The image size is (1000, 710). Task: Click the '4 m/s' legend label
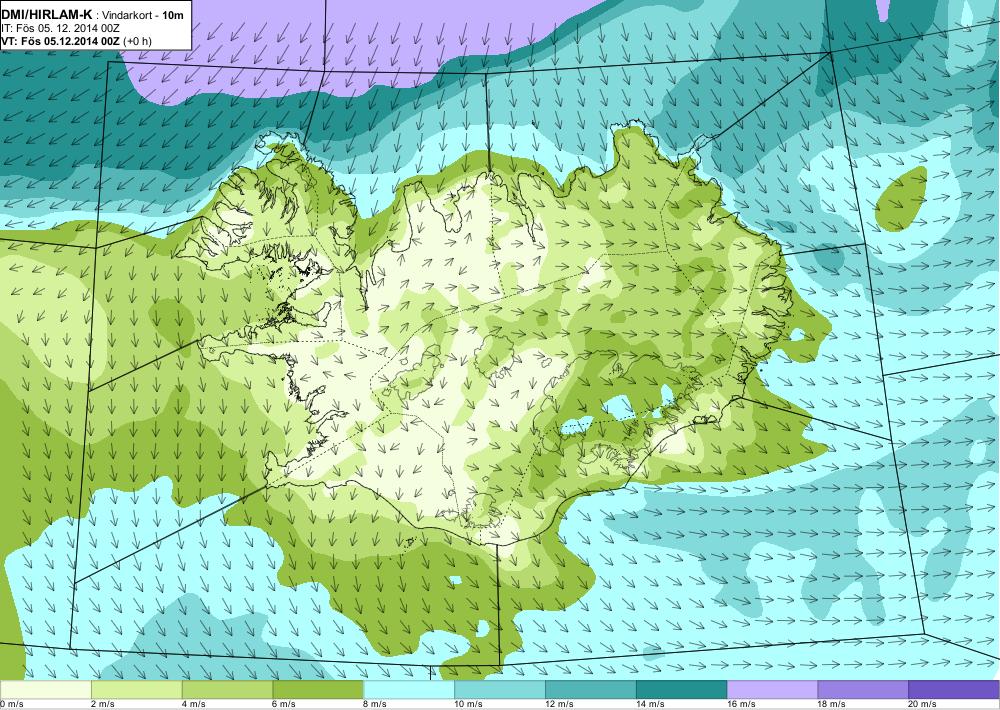(195, 704)
